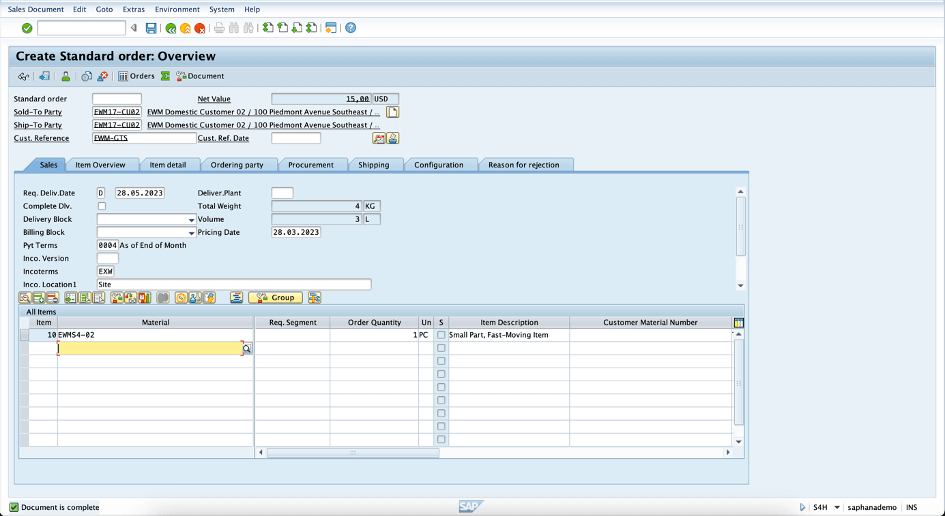Open the S4H system dropdown arrow in status bar
The height and width of the screenshot is (516, 945).
coord(837,508)
